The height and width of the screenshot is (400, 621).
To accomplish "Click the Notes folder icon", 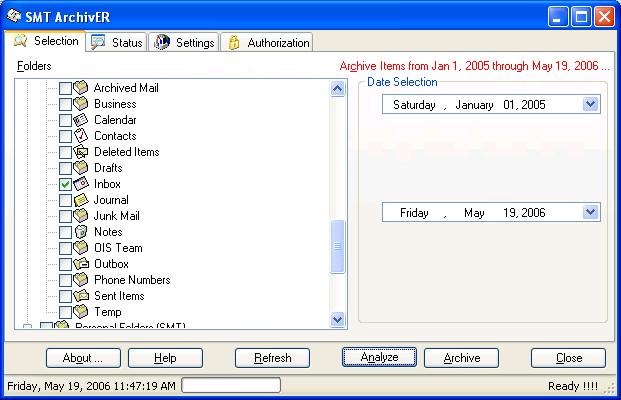I will (x=81, y=232).
